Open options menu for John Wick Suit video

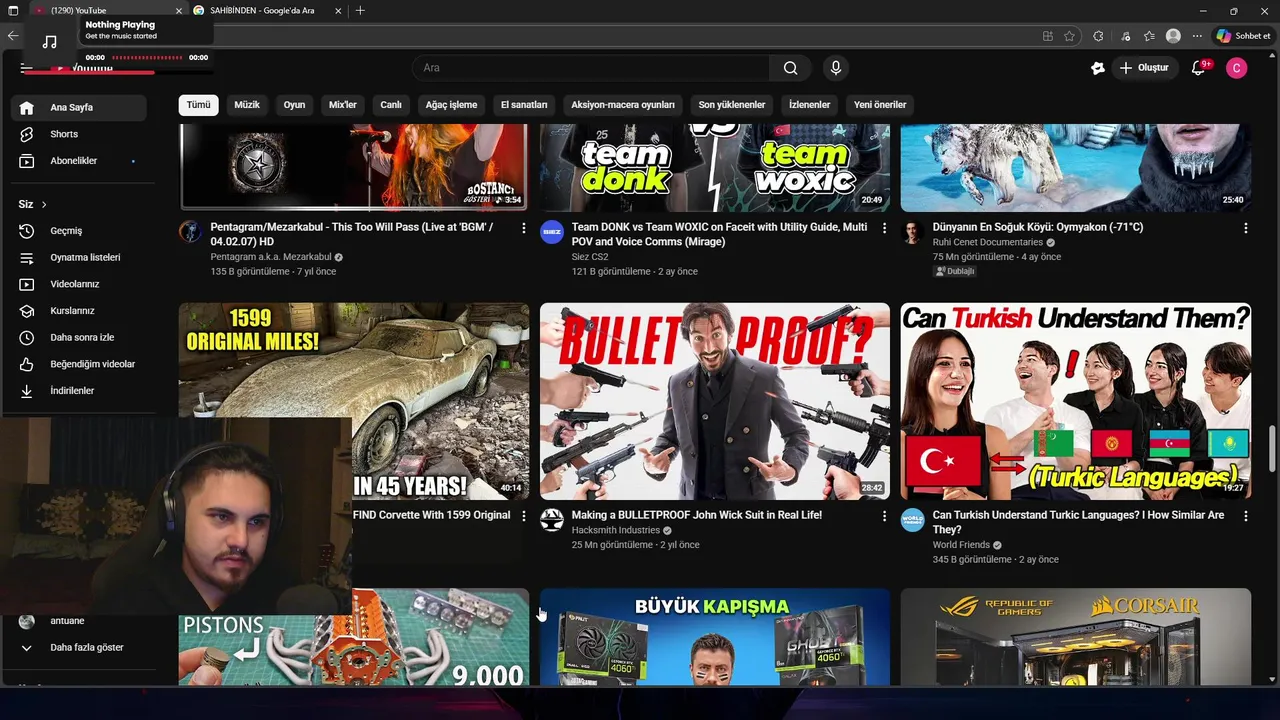pos(884,516)
